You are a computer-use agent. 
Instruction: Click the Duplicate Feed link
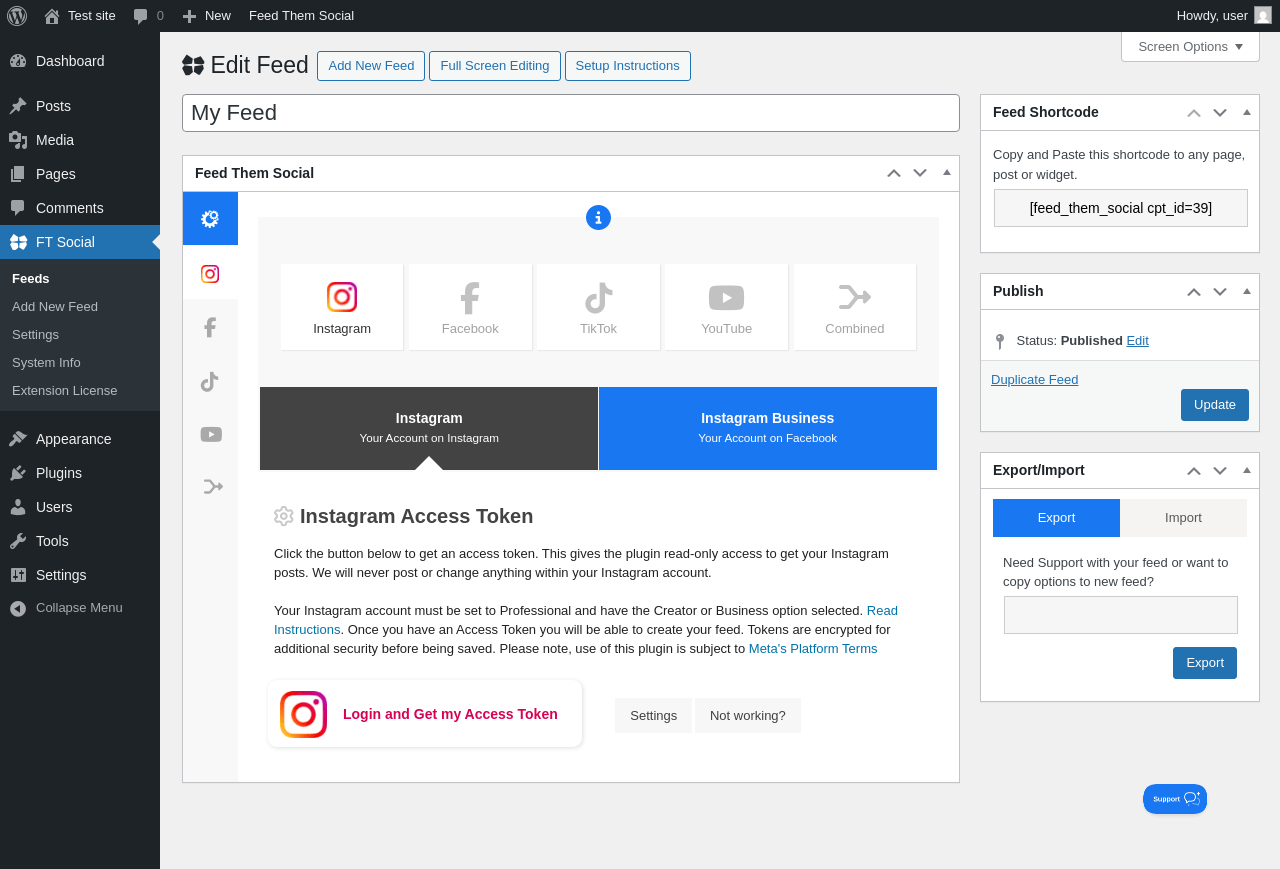point(1034,379)
